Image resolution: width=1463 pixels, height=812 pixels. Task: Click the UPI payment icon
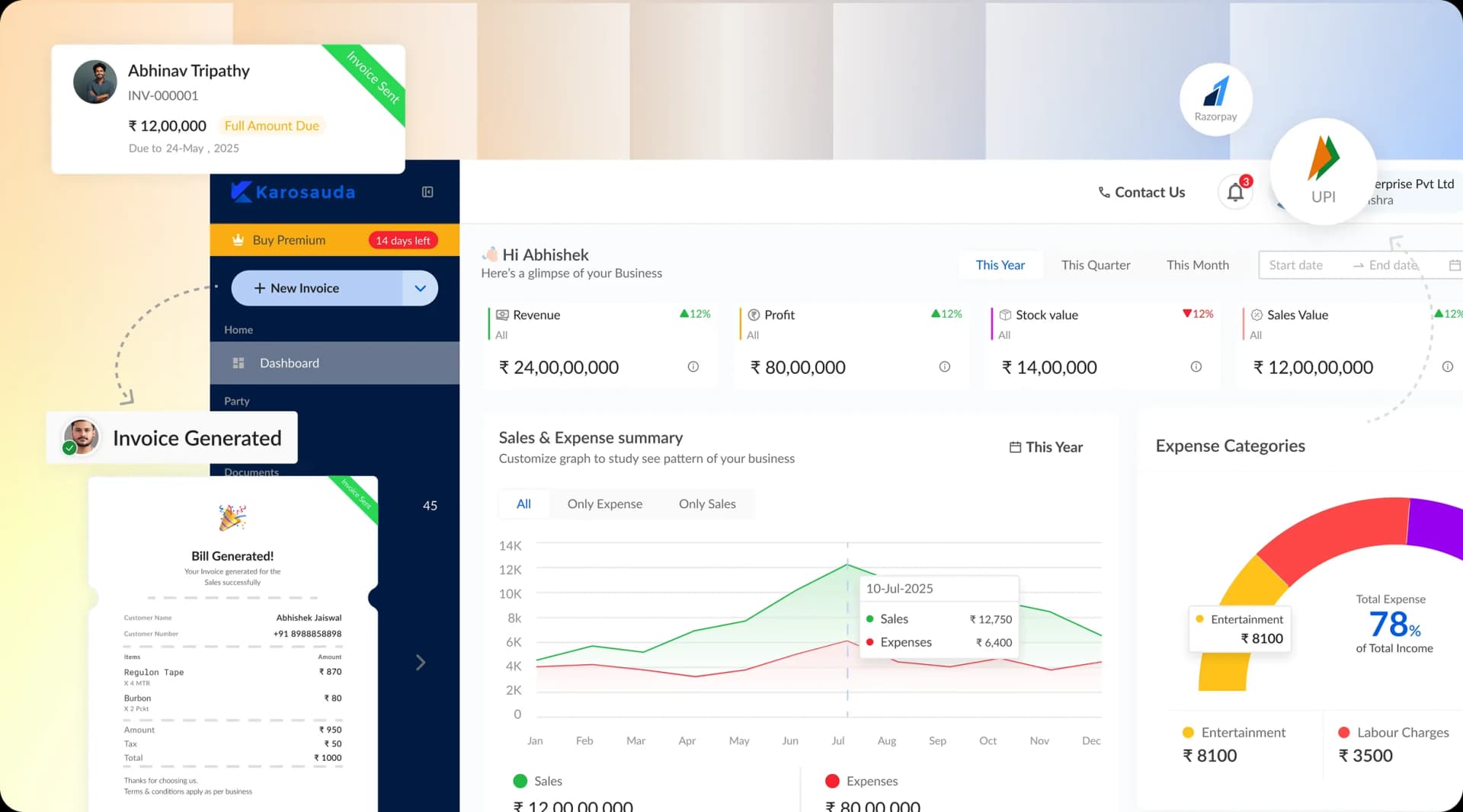(1323, 172)
